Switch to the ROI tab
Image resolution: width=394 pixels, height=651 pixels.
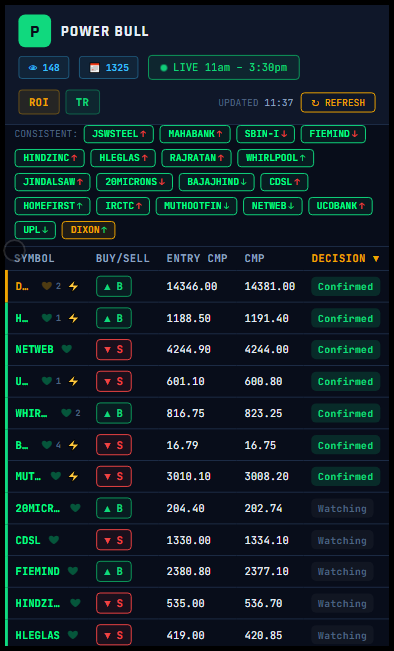point(39,102)
